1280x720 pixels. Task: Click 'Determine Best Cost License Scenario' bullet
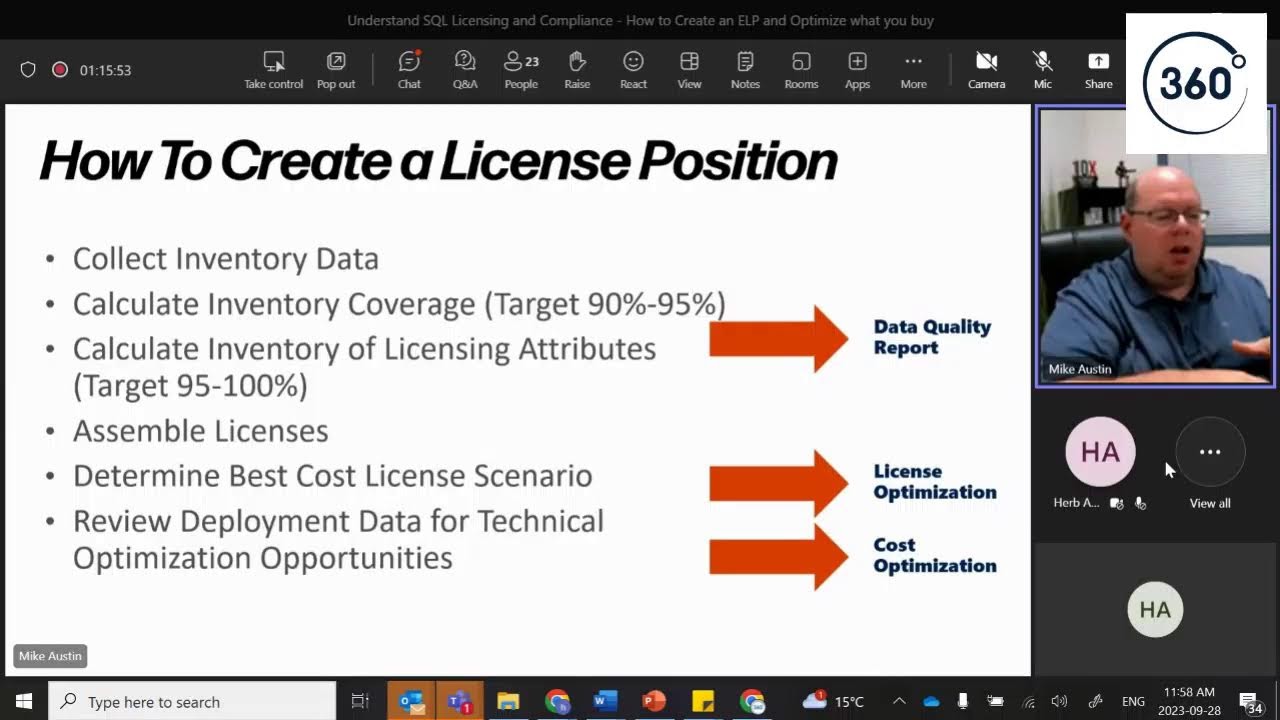pos(333,476)
